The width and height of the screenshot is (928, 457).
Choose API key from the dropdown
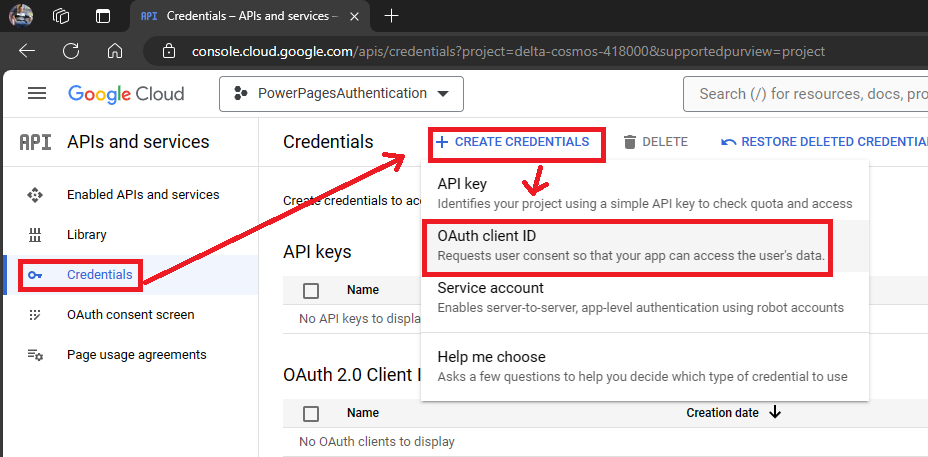[645, 193]
